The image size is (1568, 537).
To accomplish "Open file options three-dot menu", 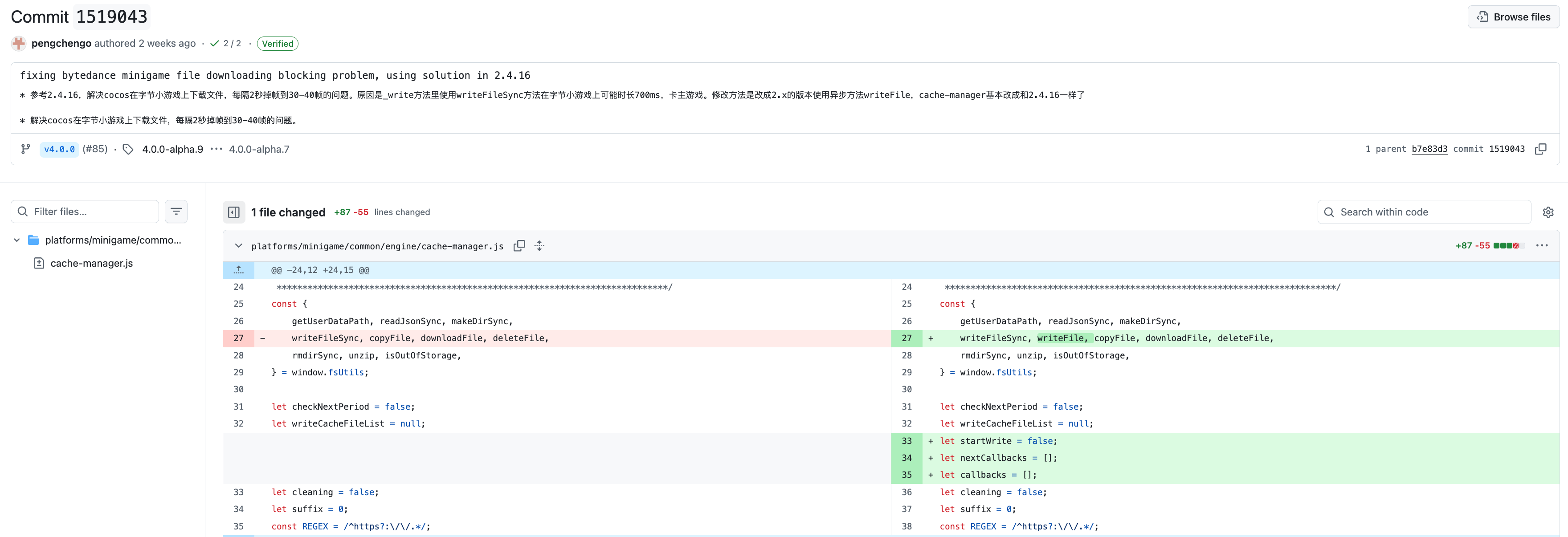I will coord(1541,246).
